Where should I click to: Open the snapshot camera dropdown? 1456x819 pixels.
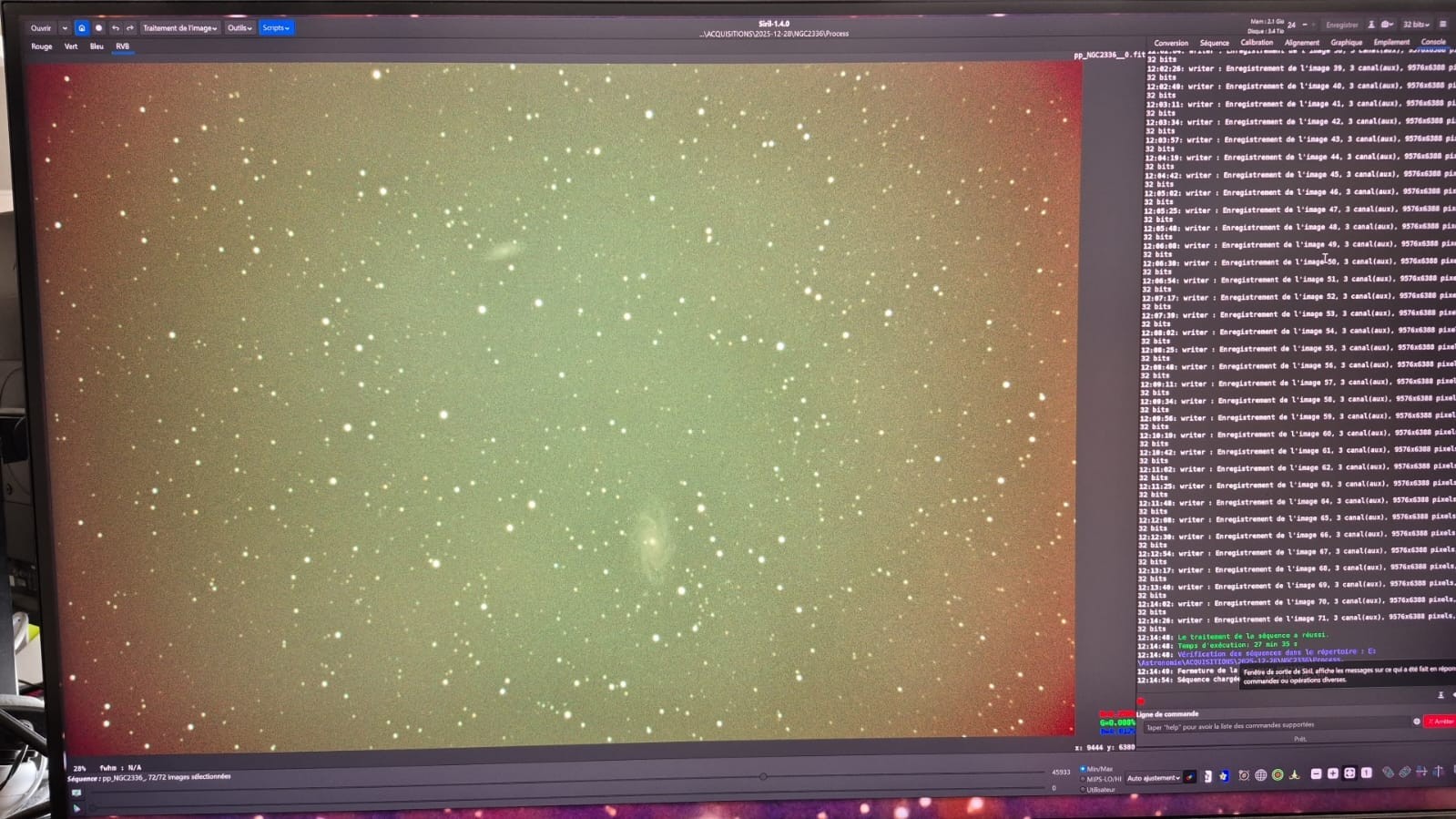pyautogui.click(x=1388, y=25)
